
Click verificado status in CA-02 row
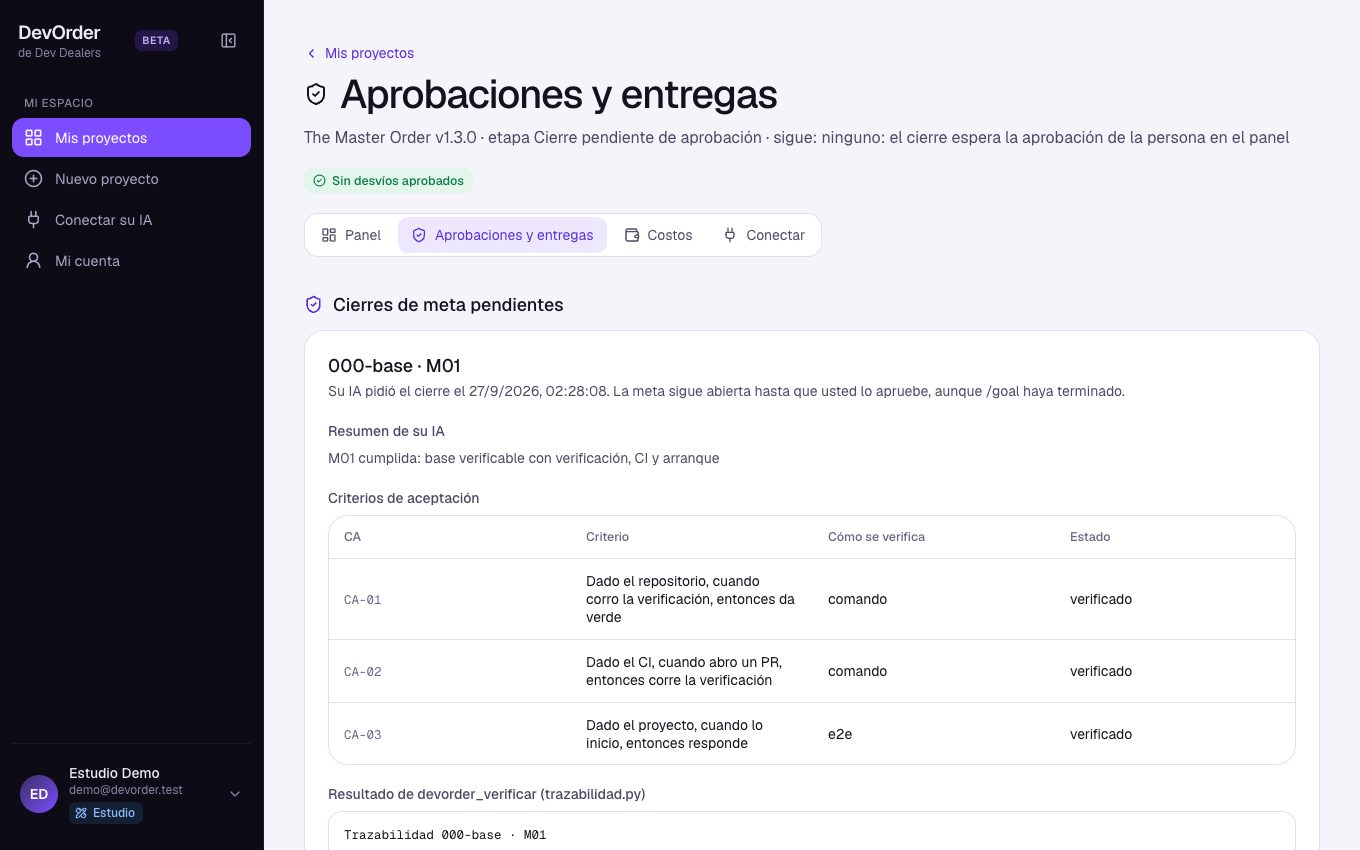click(1101, 671)
